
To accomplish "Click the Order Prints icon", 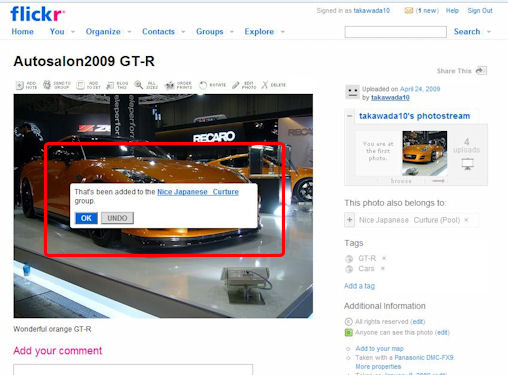I will (x=170, y=85).
